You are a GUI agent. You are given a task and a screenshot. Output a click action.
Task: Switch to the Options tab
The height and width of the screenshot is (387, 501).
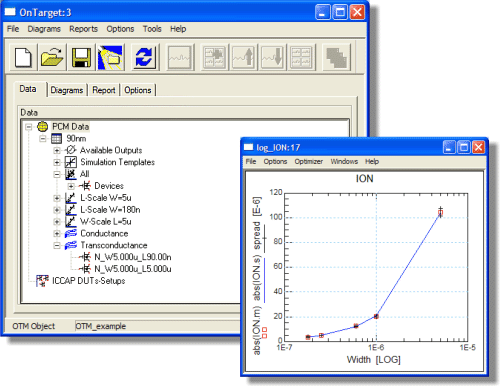point(138,90)
